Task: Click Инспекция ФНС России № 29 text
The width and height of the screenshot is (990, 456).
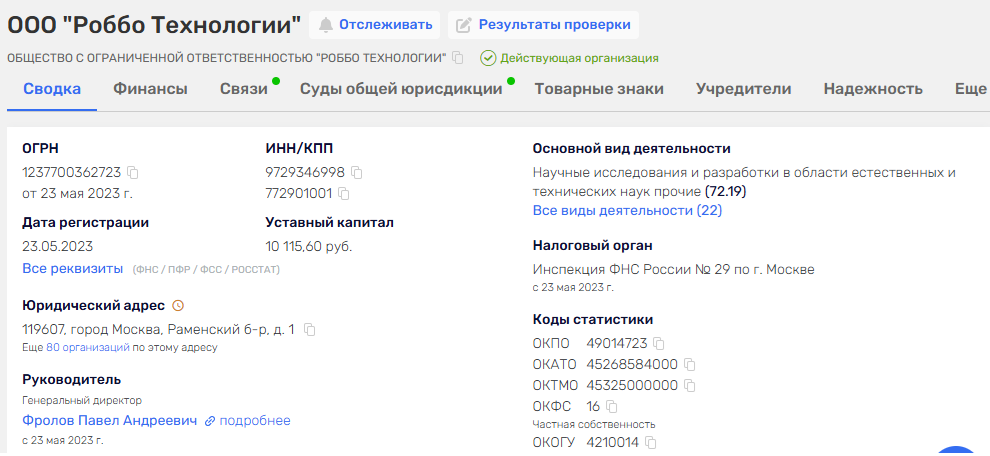Action: pyautogui.click(x=674, y=270)
